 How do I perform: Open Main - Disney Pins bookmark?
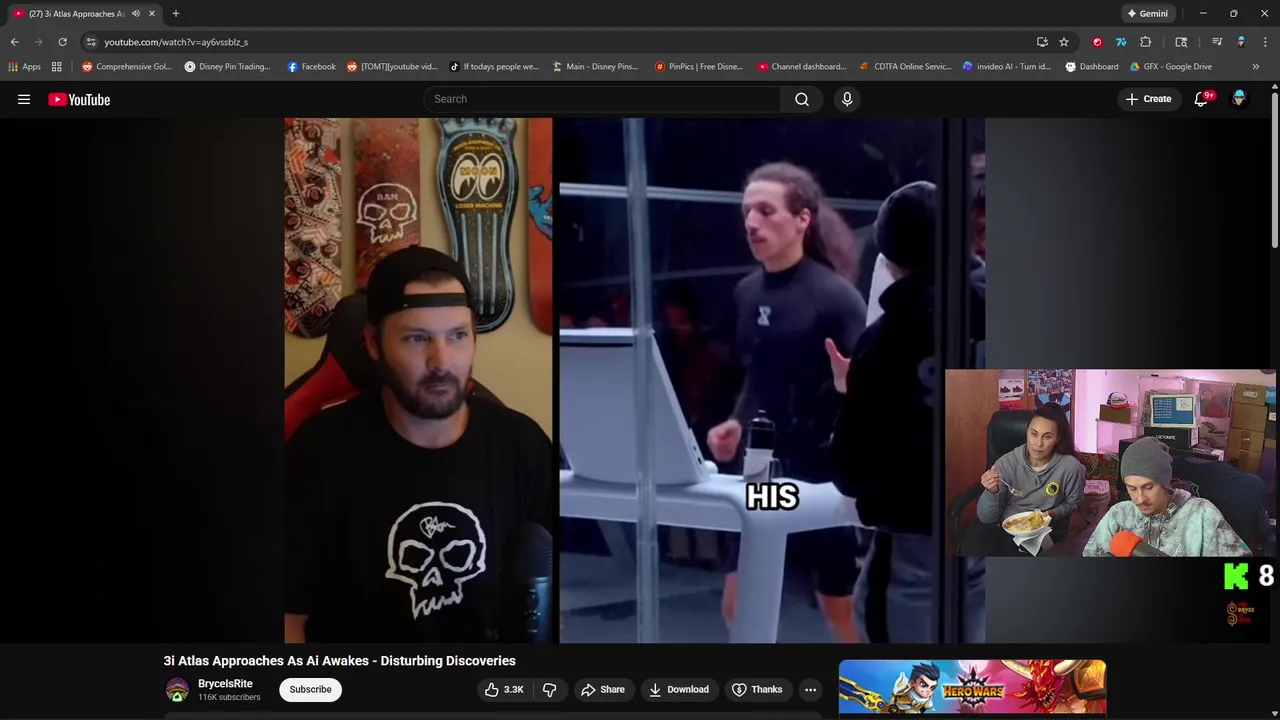(595, 67)
